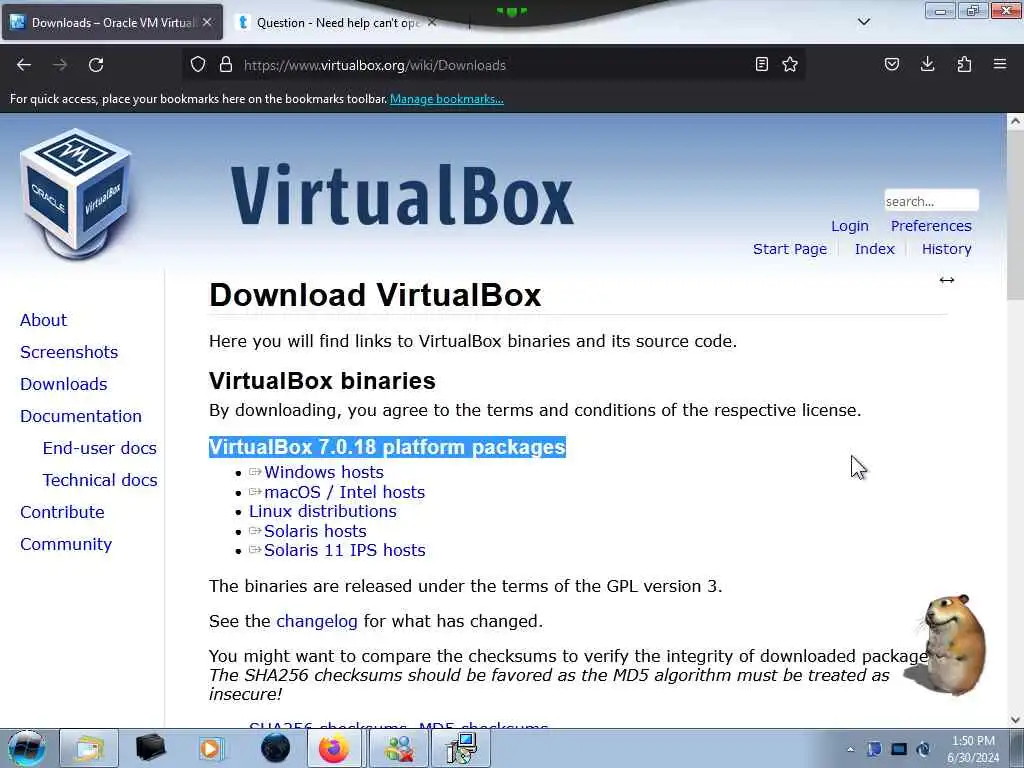This screenshot has height=768, width=1024.
Task: Download the macOS / Intel hosts package
Action: click(344, 492)
